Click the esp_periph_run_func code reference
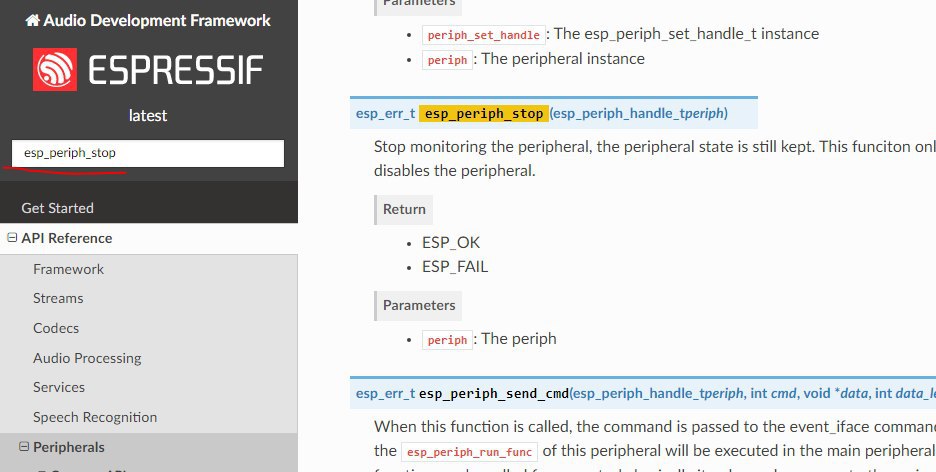Screen dimensions: 936x472 (x=469, y=451)
